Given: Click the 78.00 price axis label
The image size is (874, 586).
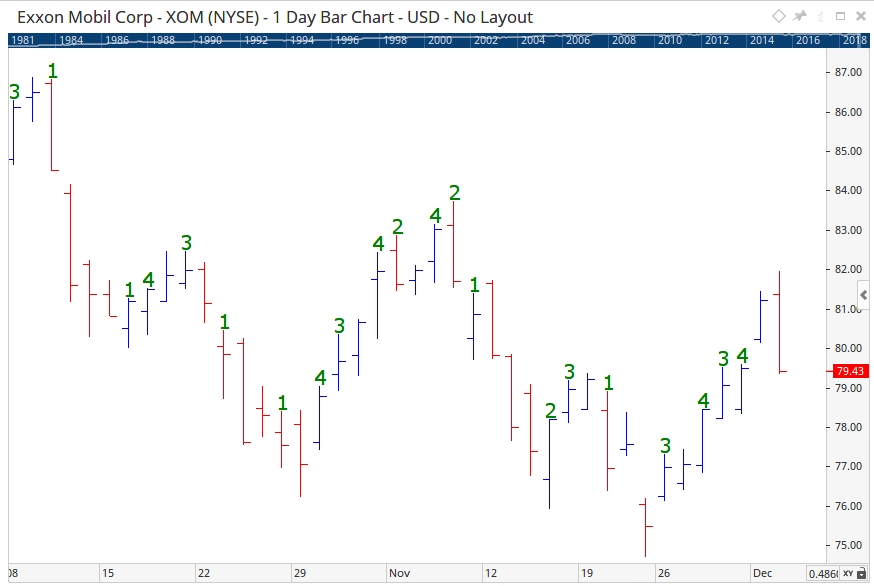Looking at the screenshot, I should coord(848,427).
